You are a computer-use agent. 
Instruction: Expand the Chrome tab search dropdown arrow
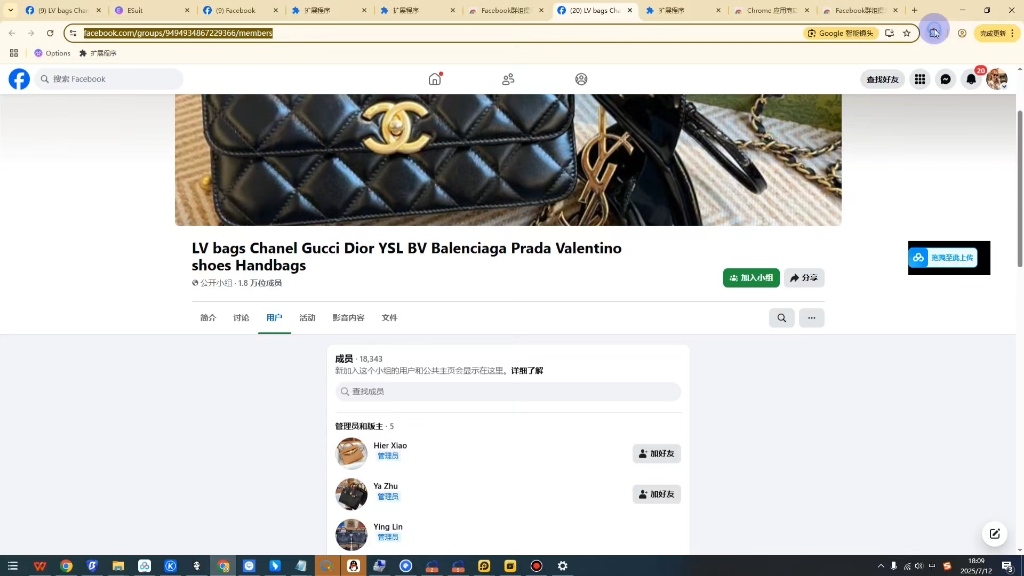[x=10, y=10]
